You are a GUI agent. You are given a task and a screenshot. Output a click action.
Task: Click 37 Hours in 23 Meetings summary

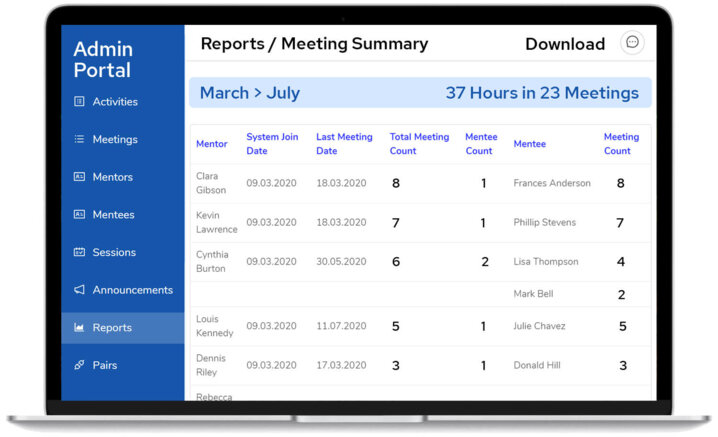[x=542, y=93]
